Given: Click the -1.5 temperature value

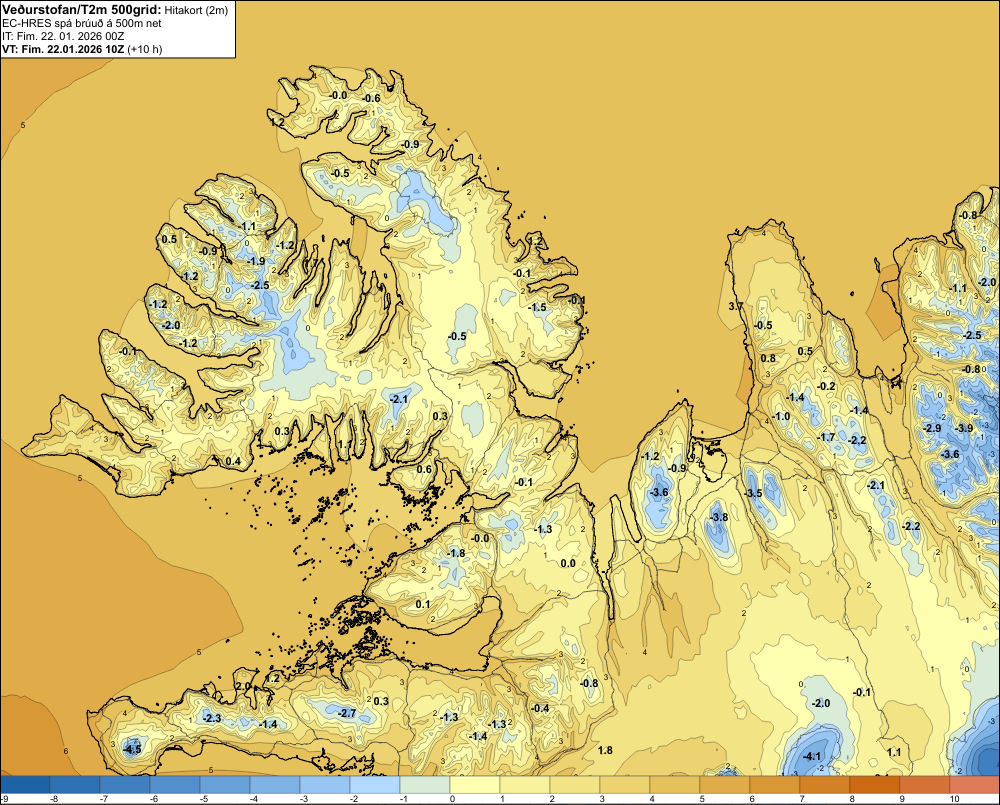Looking at the screenshot, I should pyautogui.click(x=538, y=307).
